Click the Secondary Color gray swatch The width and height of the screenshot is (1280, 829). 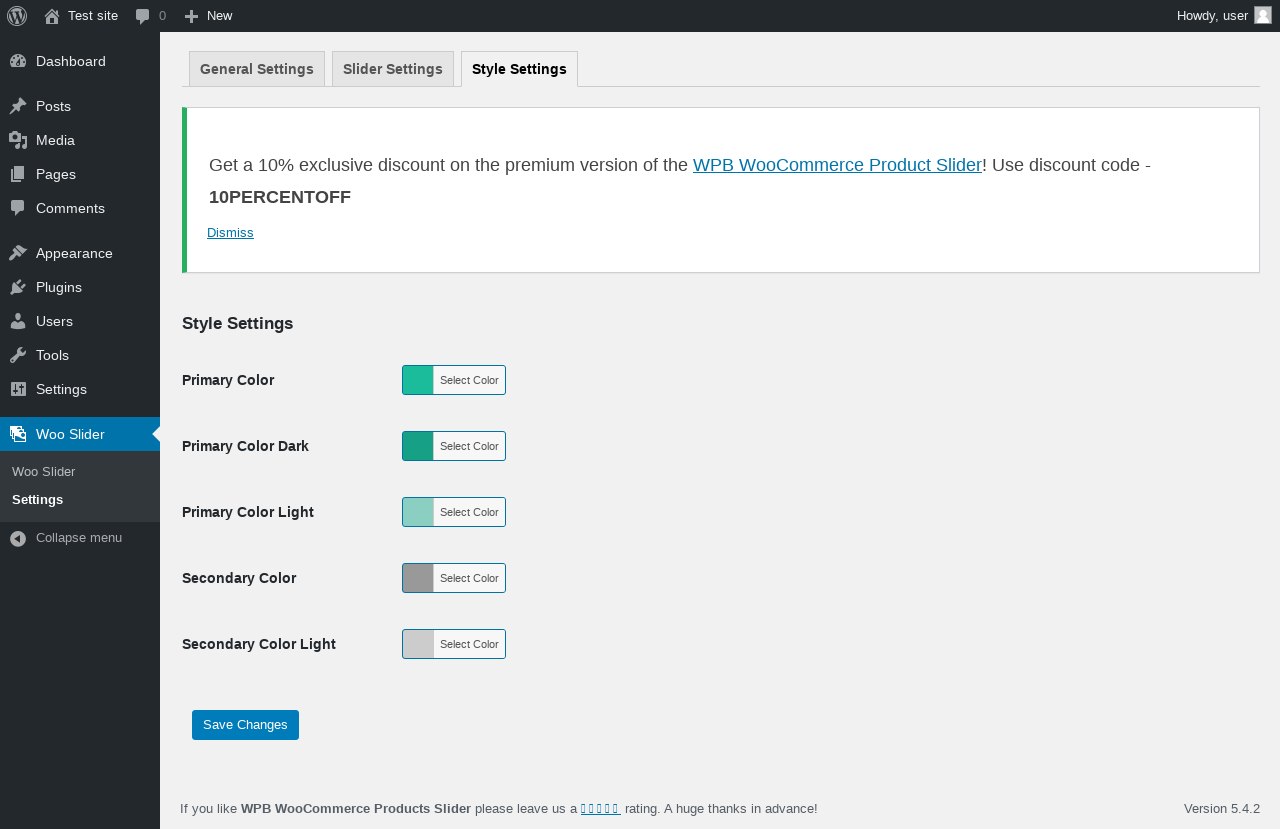pyautogui.click(x=418, y=578)
